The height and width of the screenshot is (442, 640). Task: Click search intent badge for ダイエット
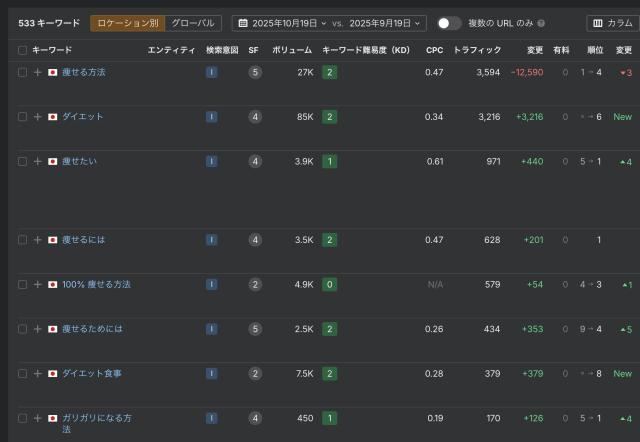tap(211, 117)
